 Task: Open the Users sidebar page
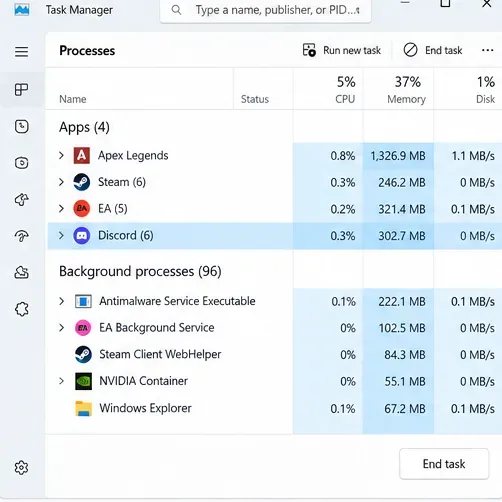pos(21,236)
